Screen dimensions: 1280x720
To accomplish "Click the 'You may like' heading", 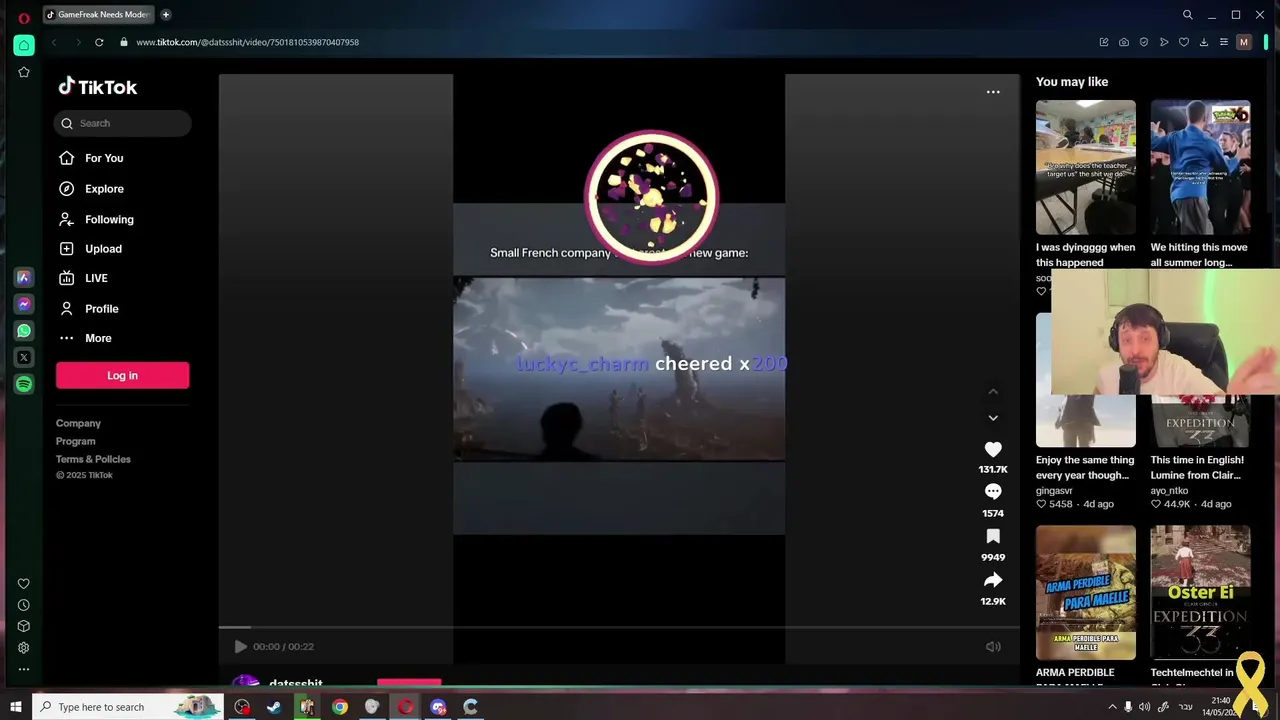I will pos(1072,82).
